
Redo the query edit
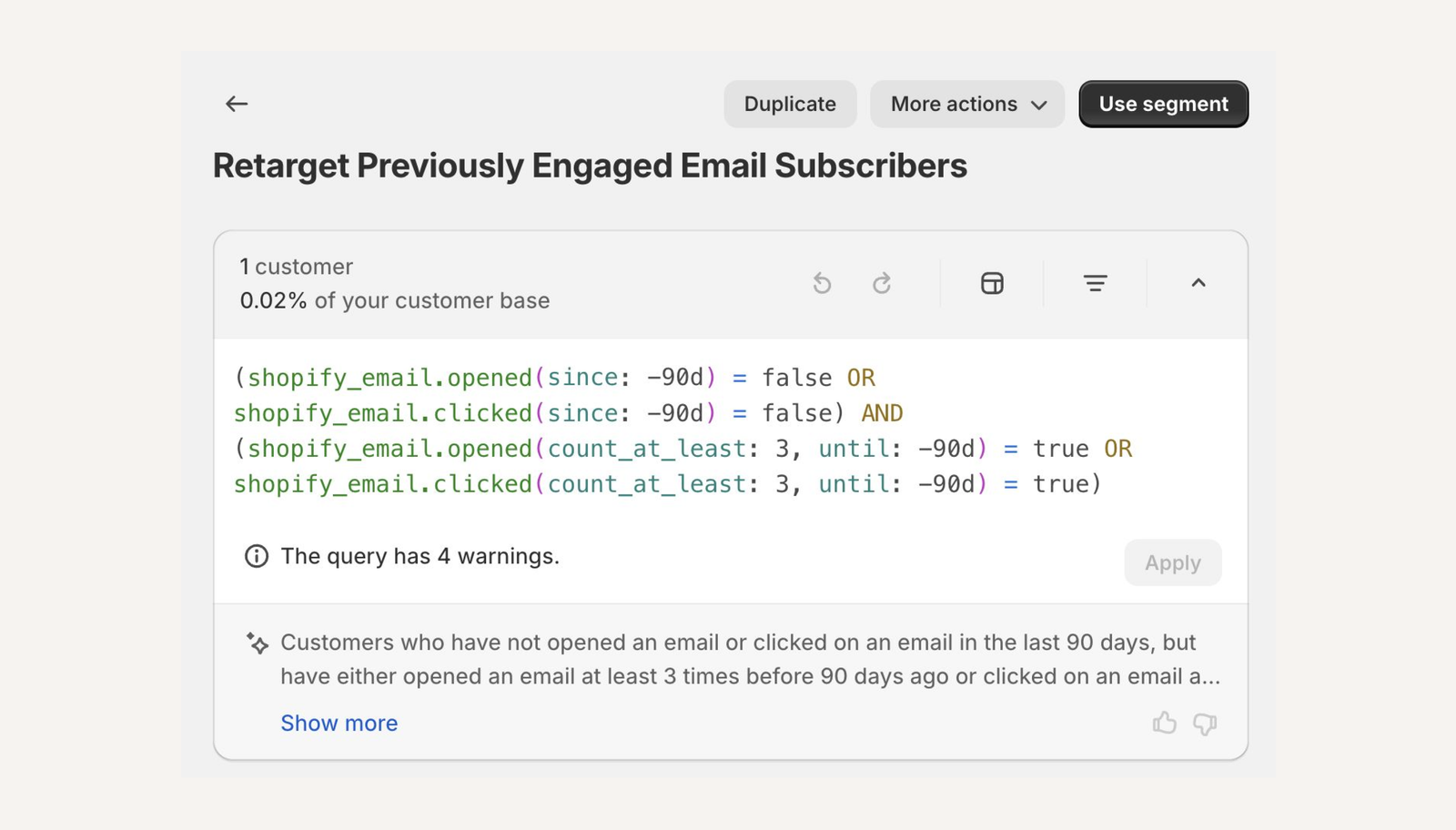[x=882, y=283]
